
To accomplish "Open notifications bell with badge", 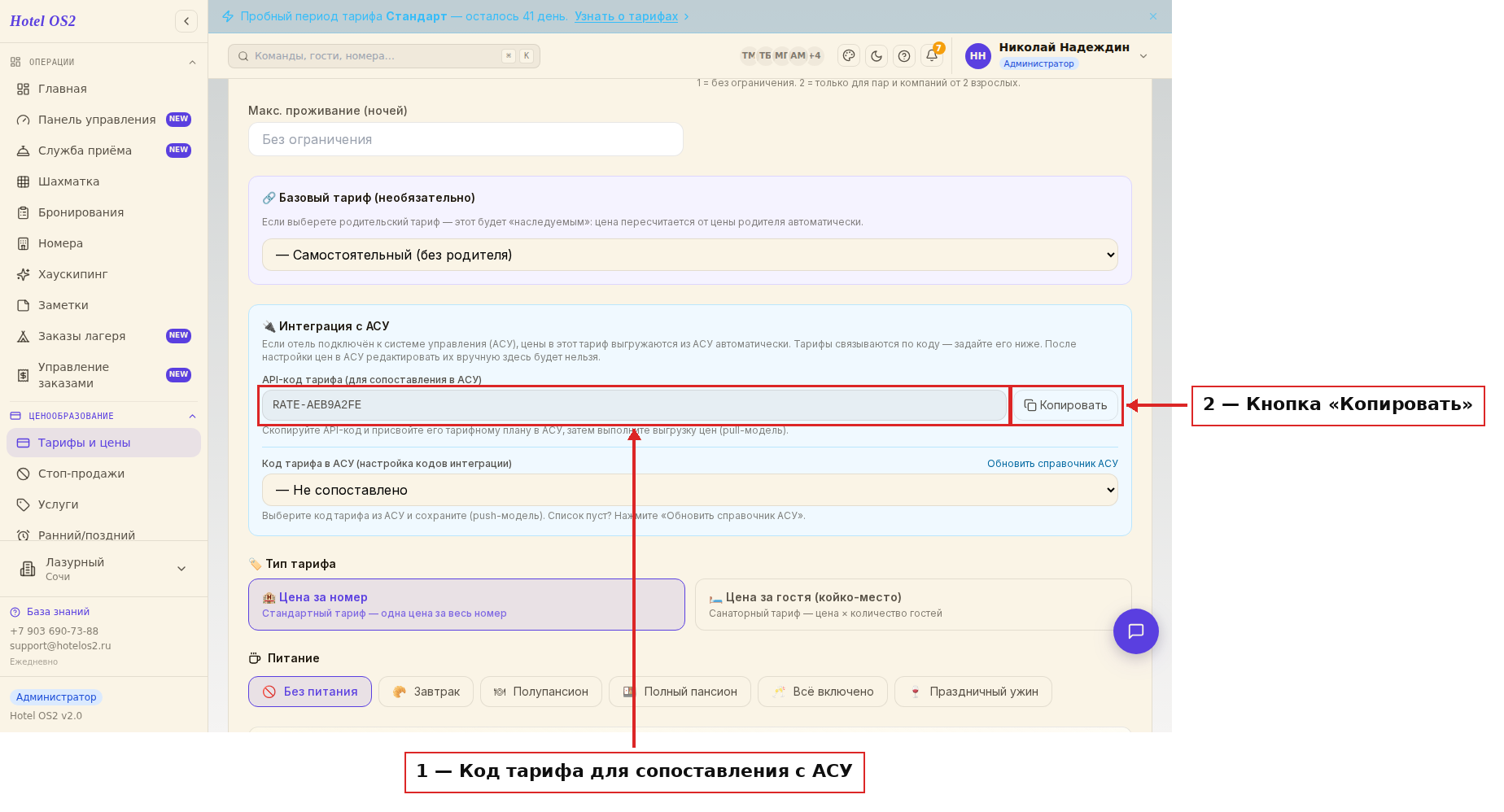I will 933,55.
